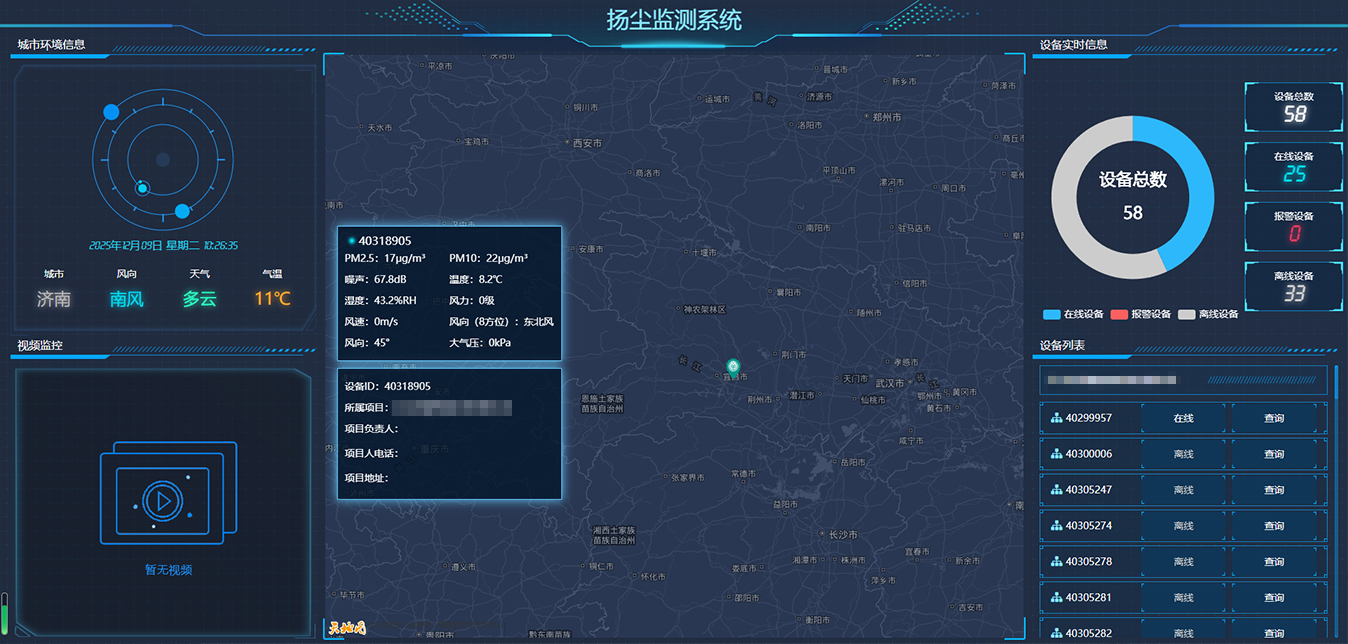
Task: Toggle 在线设备 legend item under donut chart
Action: [1073, 314]
